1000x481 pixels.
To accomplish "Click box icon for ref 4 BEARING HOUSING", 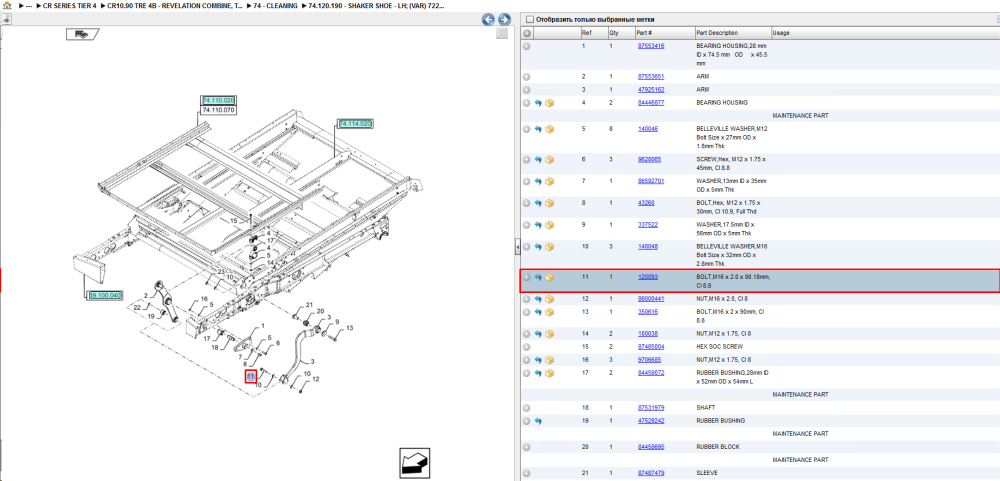I will [x=549, y=103].
